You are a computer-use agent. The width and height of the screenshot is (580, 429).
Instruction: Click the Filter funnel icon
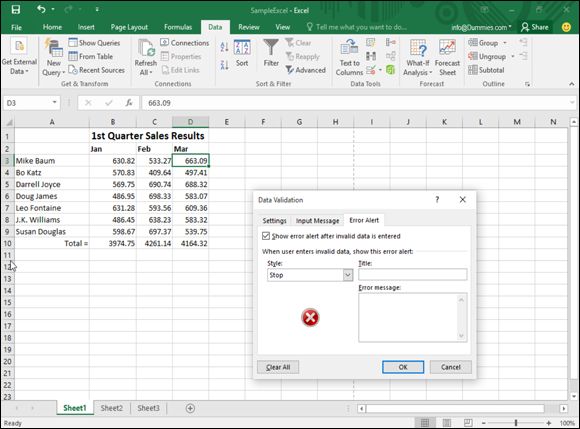coord(271,48)
